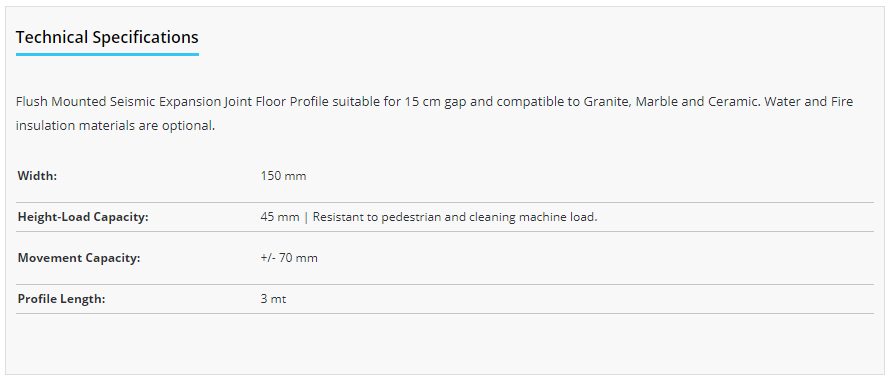Image resolution: width=895 pixels, height=383 pixels.
Task: Click the +/- 70 mm value
Action: (x=289, y=258)
